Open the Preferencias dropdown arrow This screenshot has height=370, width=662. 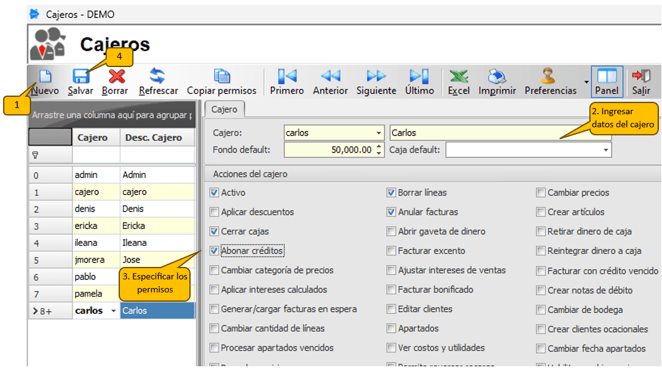pos(586,82)
